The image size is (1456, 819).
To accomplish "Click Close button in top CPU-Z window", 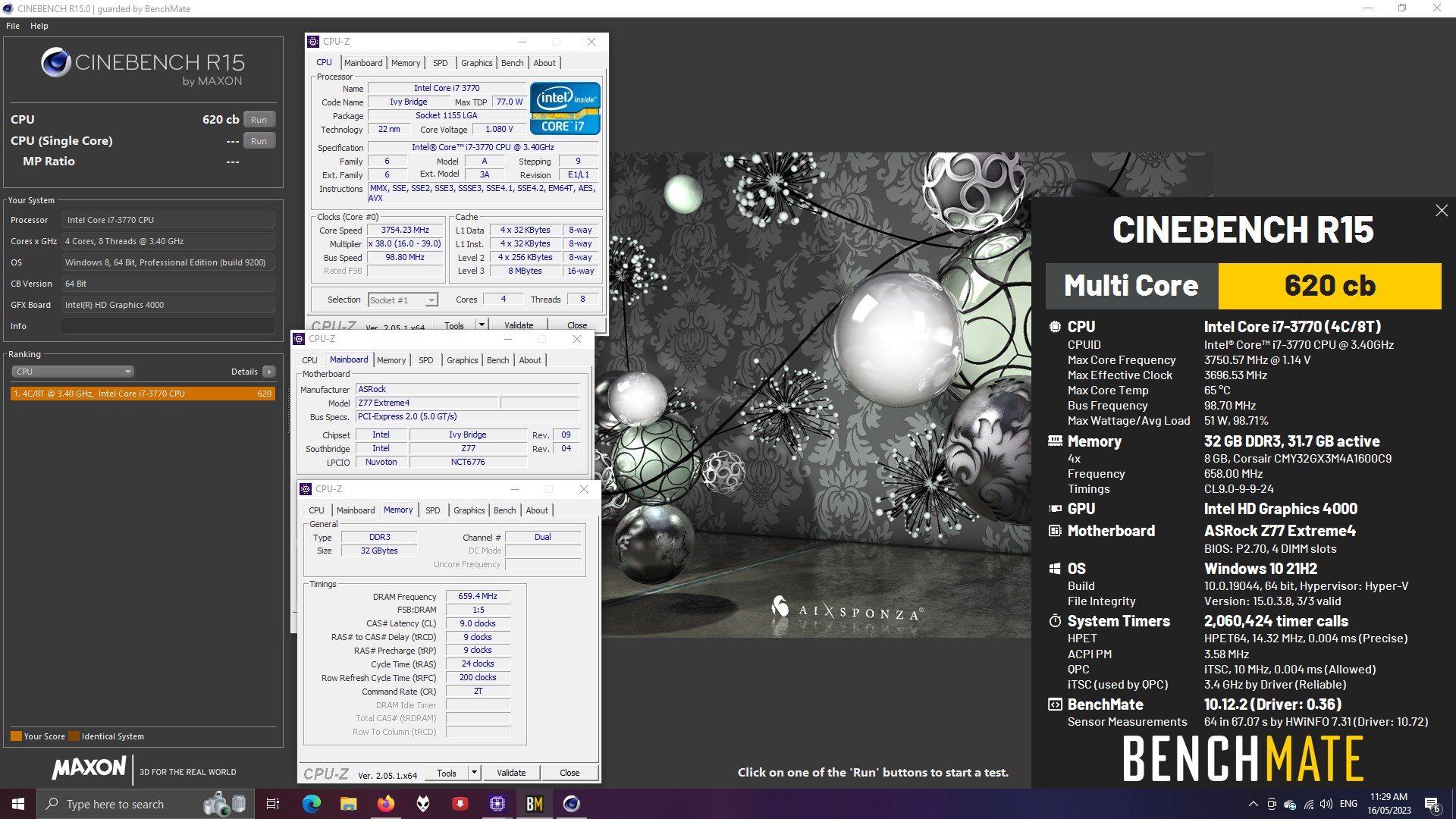I will click(577, 325).
